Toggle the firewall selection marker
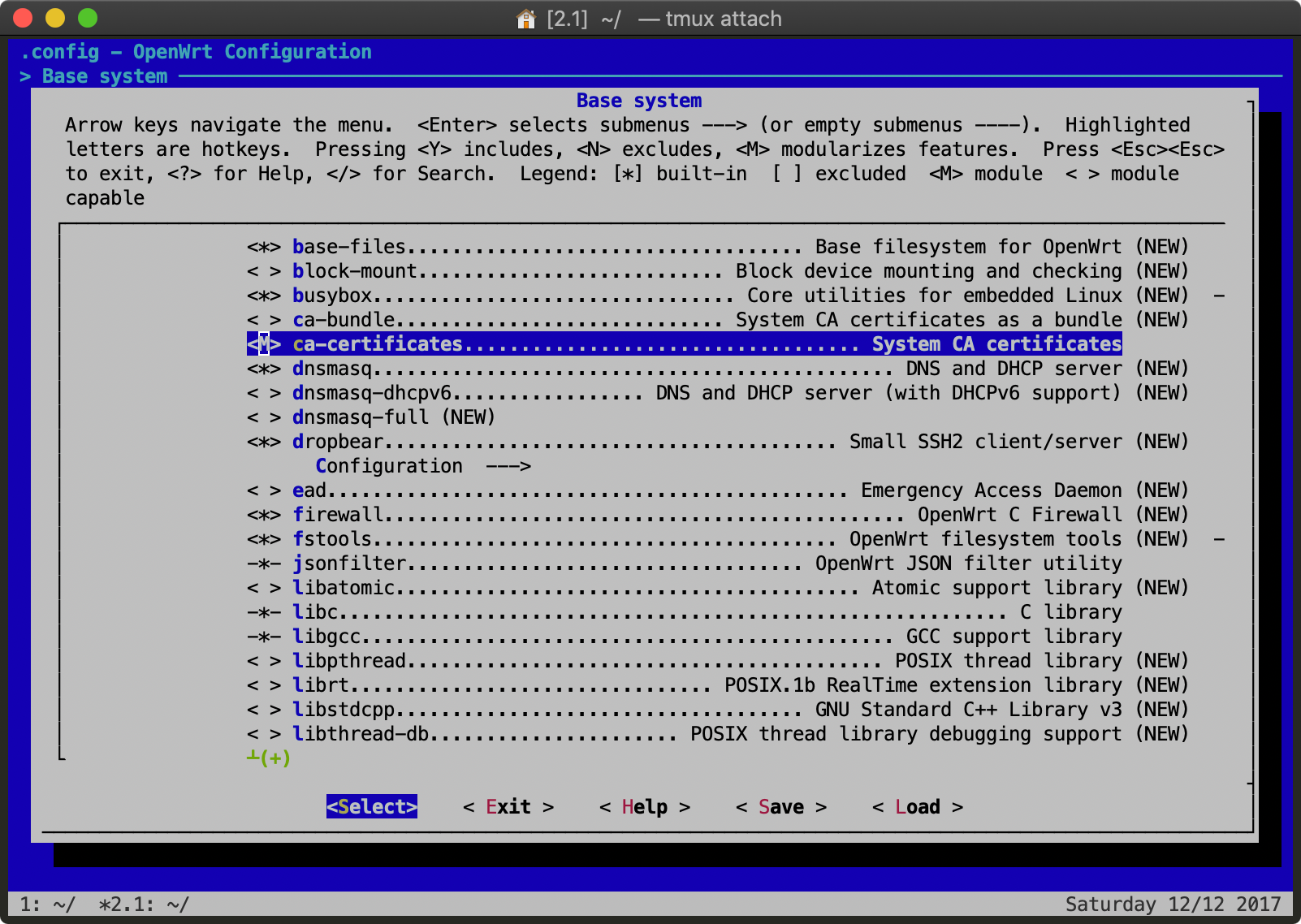 (x=264, y=515)
